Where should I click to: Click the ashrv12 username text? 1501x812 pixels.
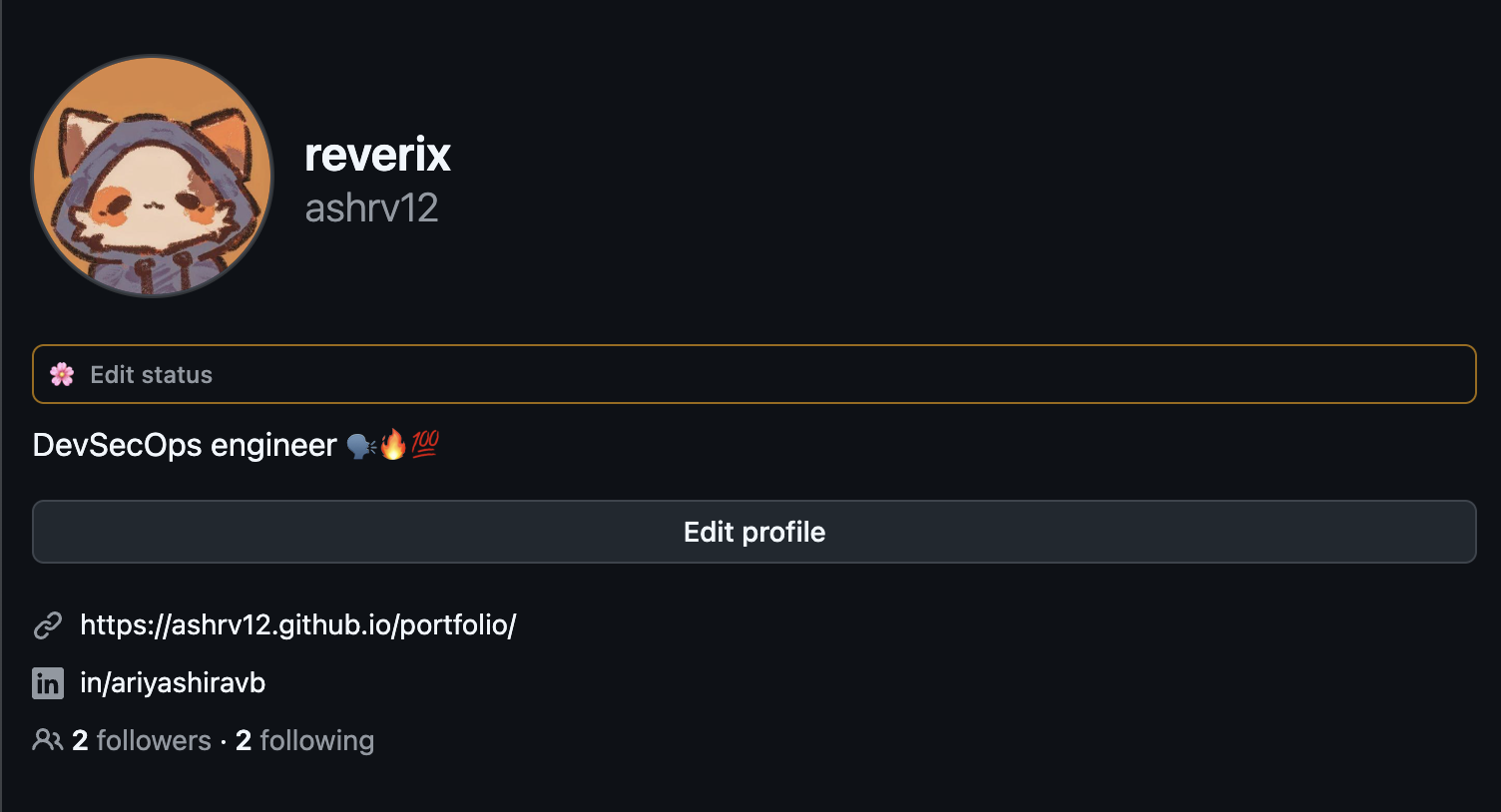point(371,208)
